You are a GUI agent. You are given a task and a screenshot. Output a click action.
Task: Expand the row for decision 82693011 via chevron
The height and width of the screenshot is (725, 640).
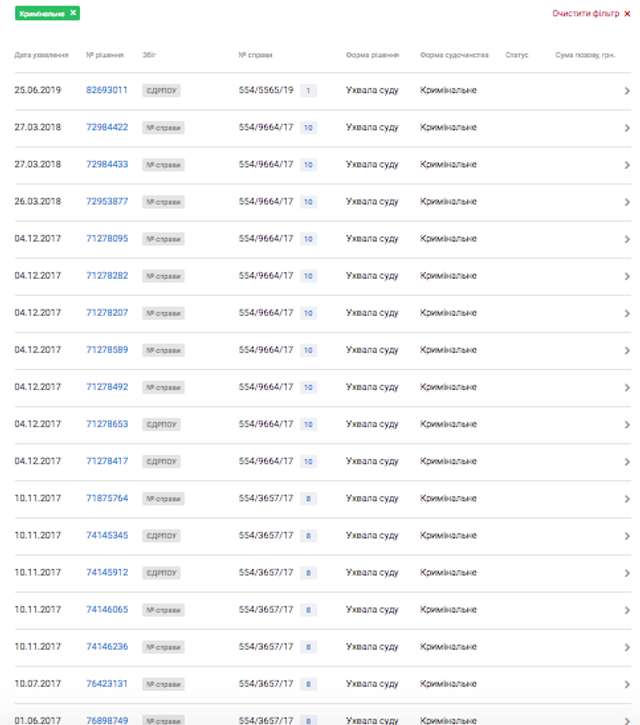[x=626, y=91]
